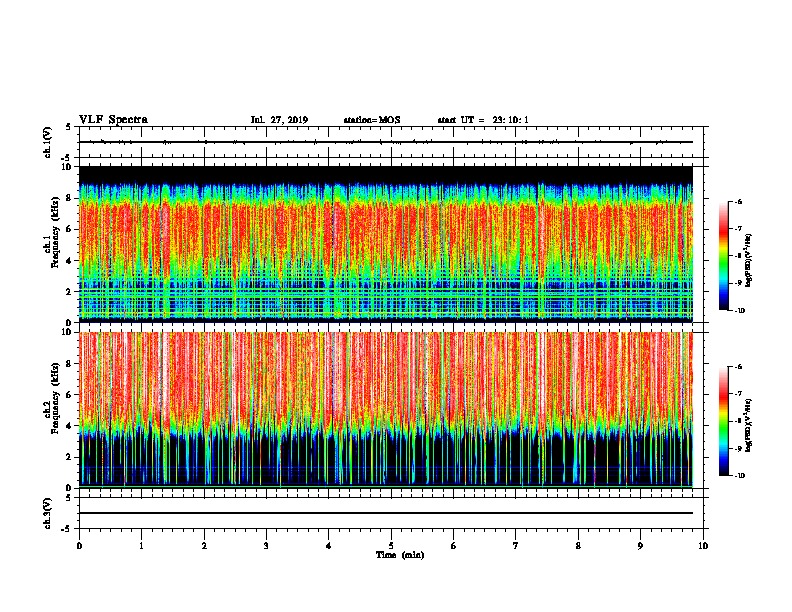
Task: Click inside the ch.2 spectrogram panel
Action: tap(386, 410)
